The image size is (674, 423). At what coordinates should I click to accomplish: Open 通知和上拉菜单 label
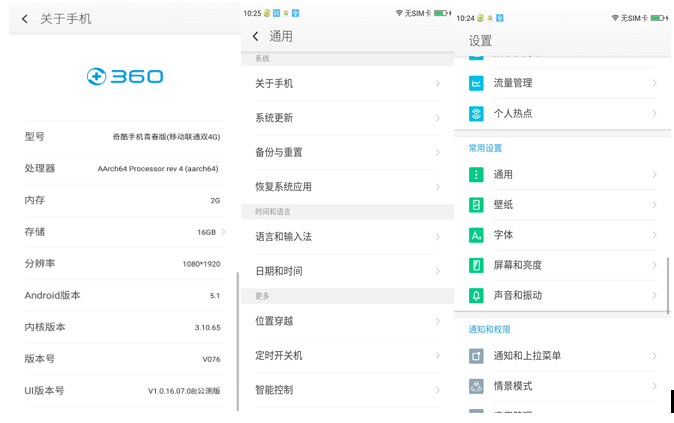[527, 356]
